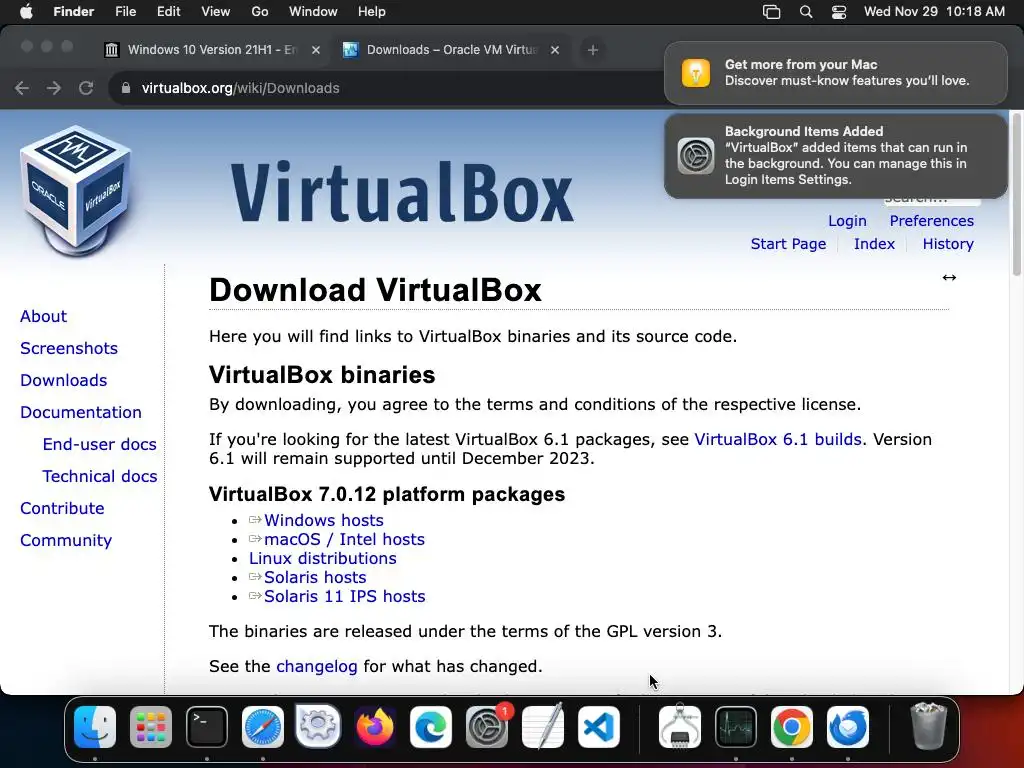The height and width of the screenshot is (768, 1024).
Task: Open the File menu
Action: coord(125,12)
